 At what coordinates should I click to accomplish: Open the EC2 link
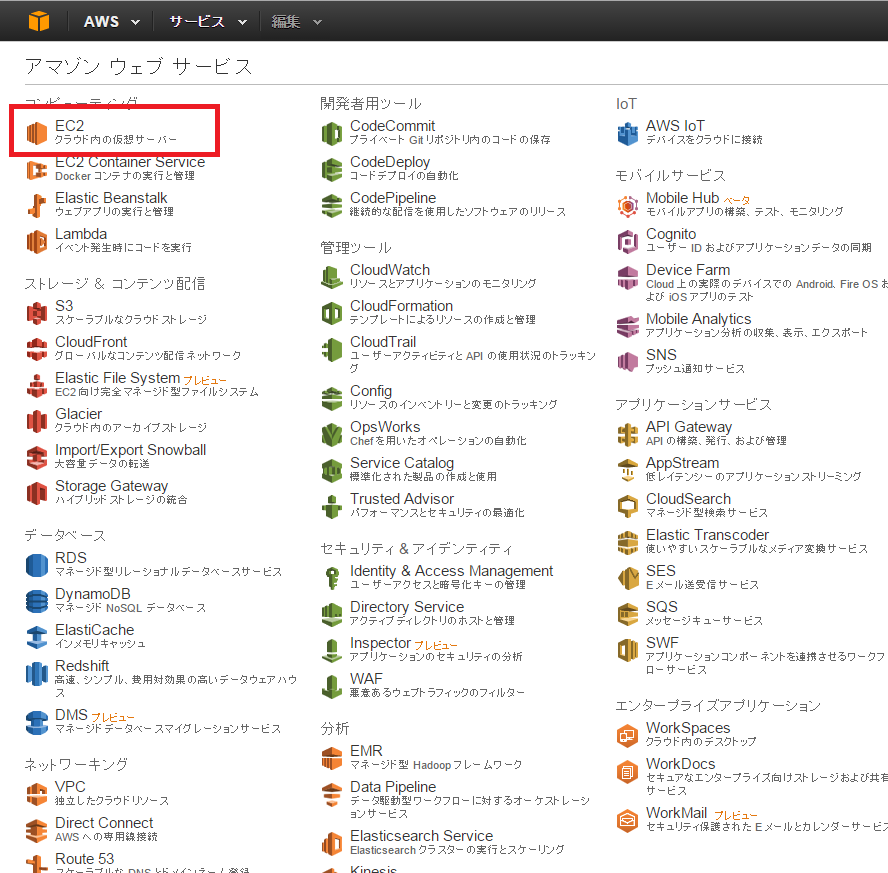(x=70, y=126)
